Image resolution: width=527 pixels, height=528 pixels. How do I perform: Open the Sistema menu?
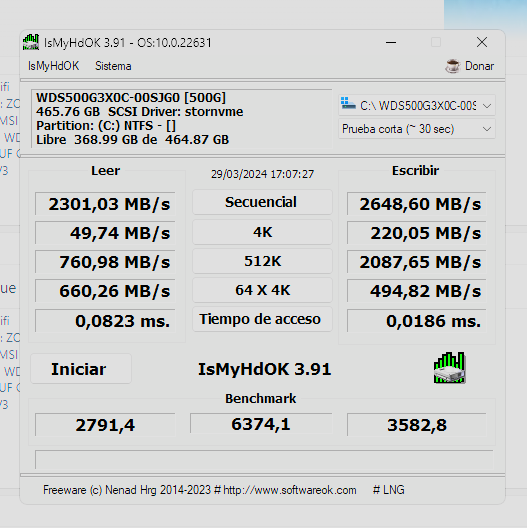(113, 66)
